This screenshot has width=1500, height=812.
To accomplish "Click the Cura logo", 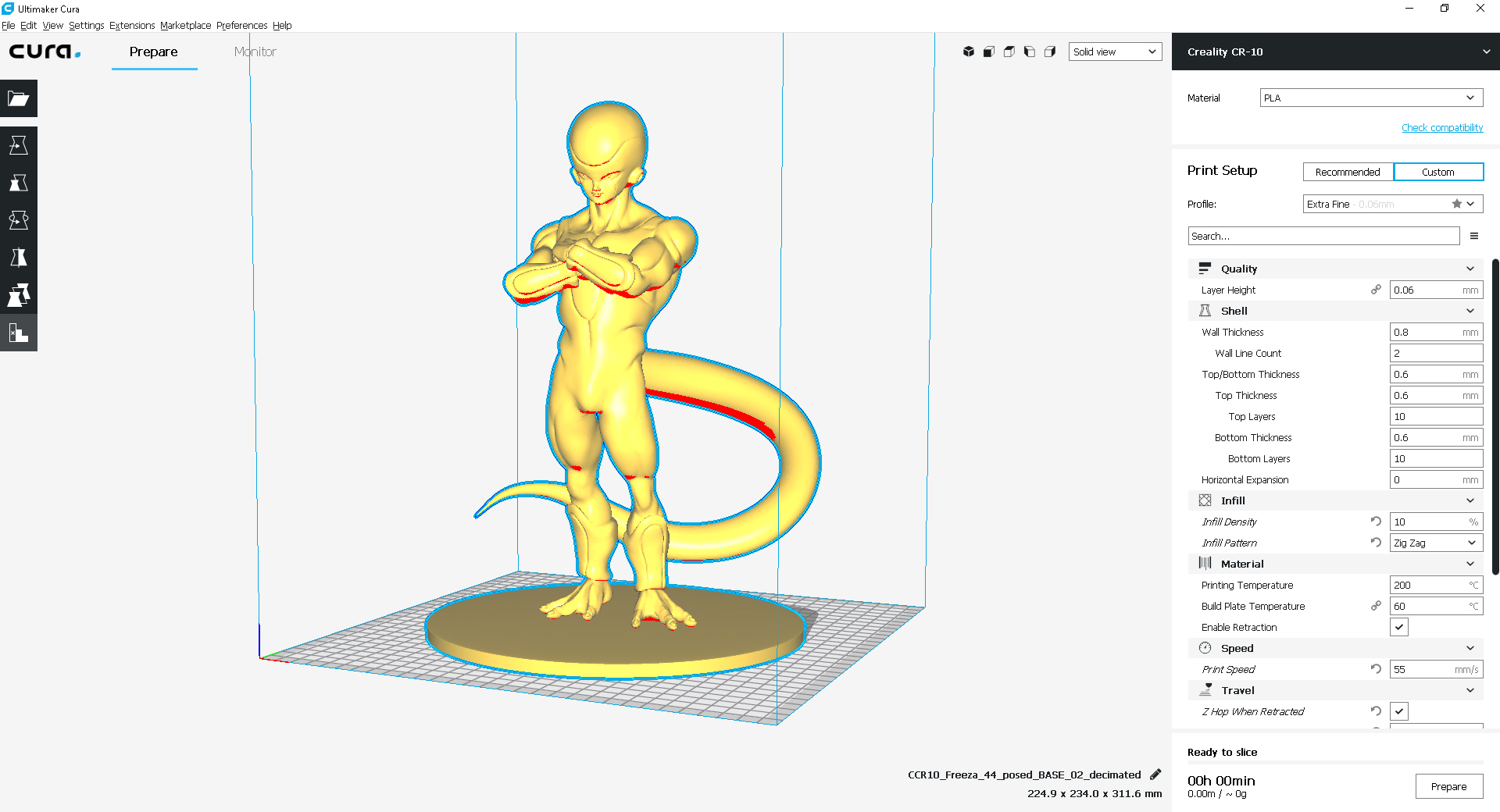I will (x=45, y=52).
